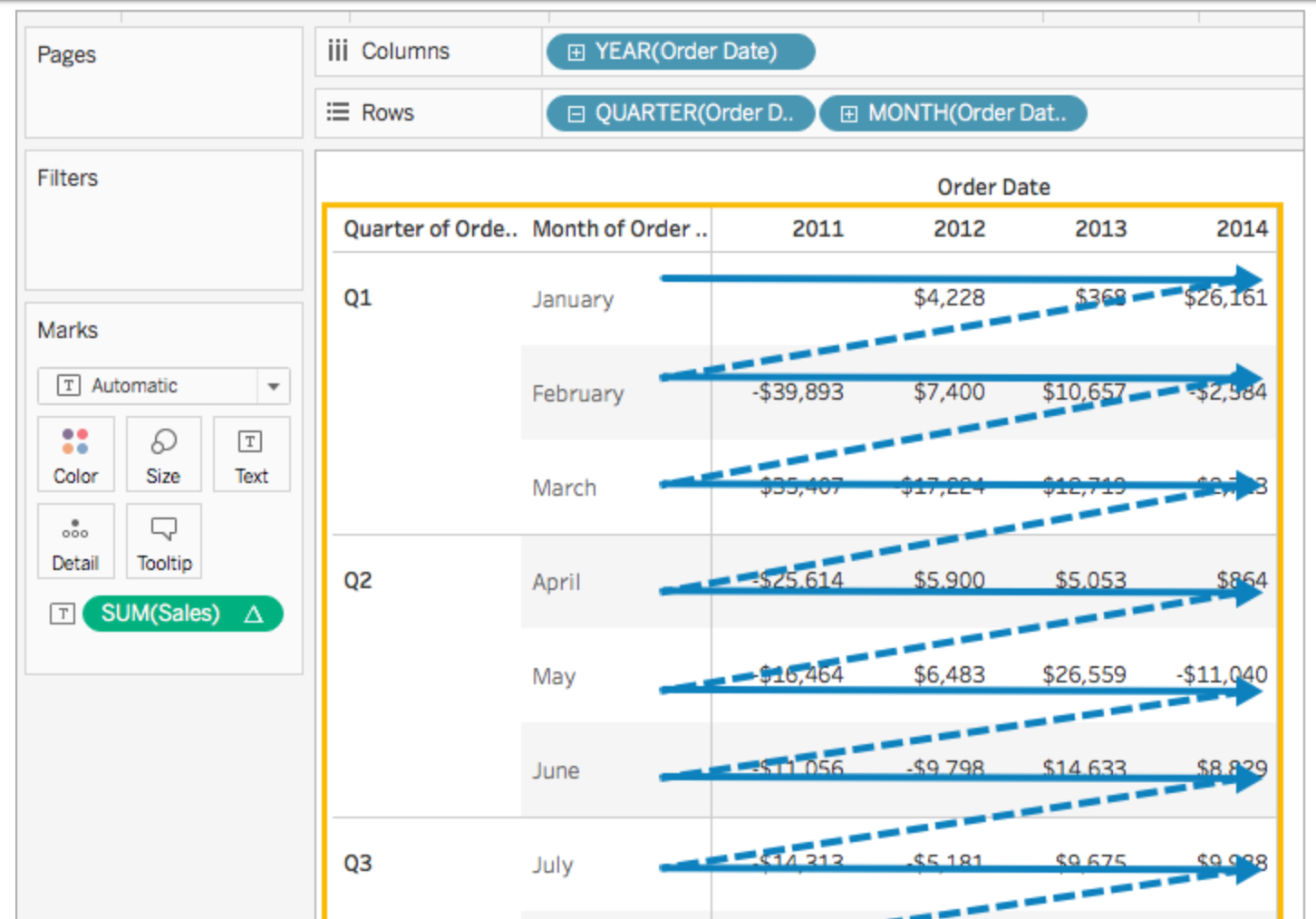Screen dimensions: 1316x919
Task: Select the June row label
Action: tap(556, 770)
